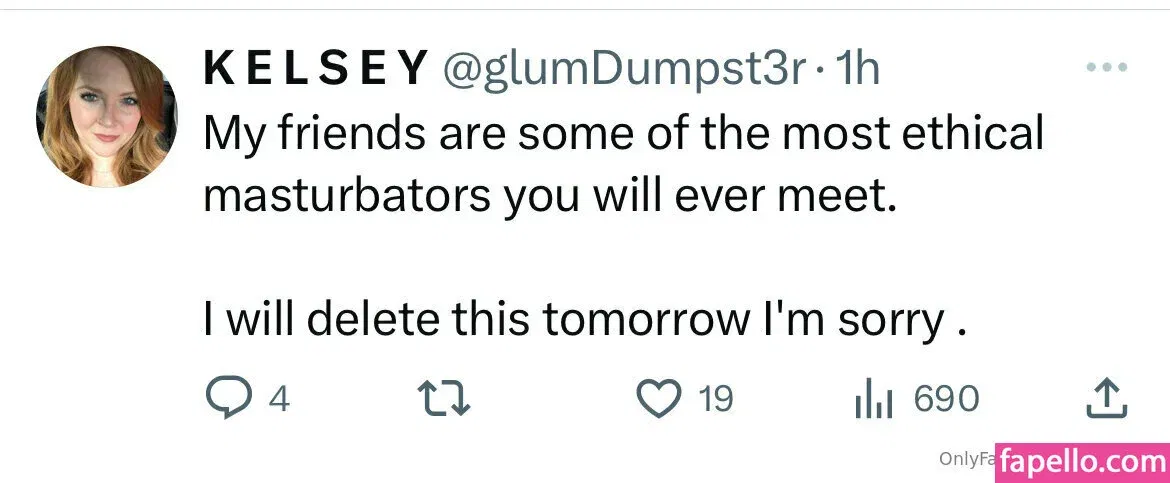Click the 1h timestamp
The image size is (1170, 483).
coord(856,69)
